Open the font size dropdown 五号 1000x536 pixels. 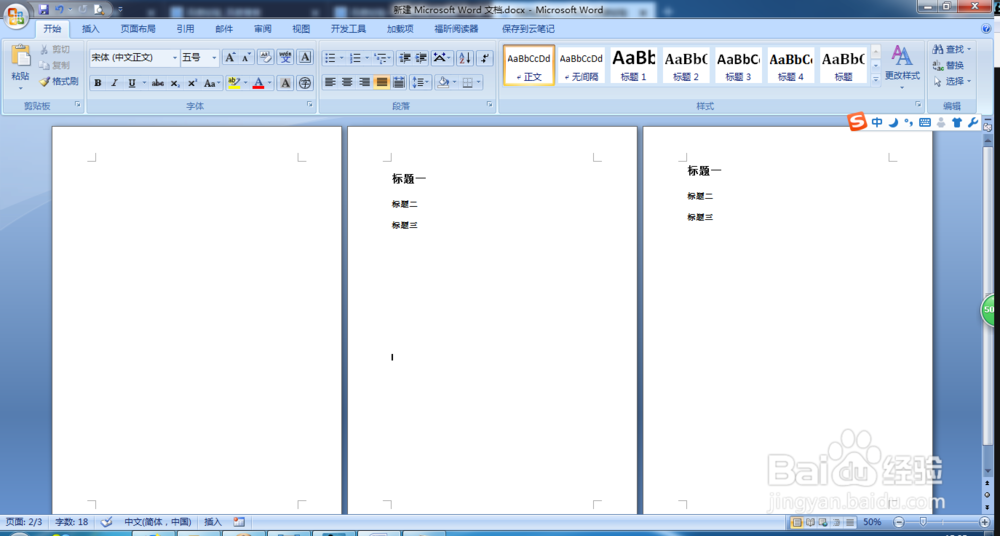214,57
